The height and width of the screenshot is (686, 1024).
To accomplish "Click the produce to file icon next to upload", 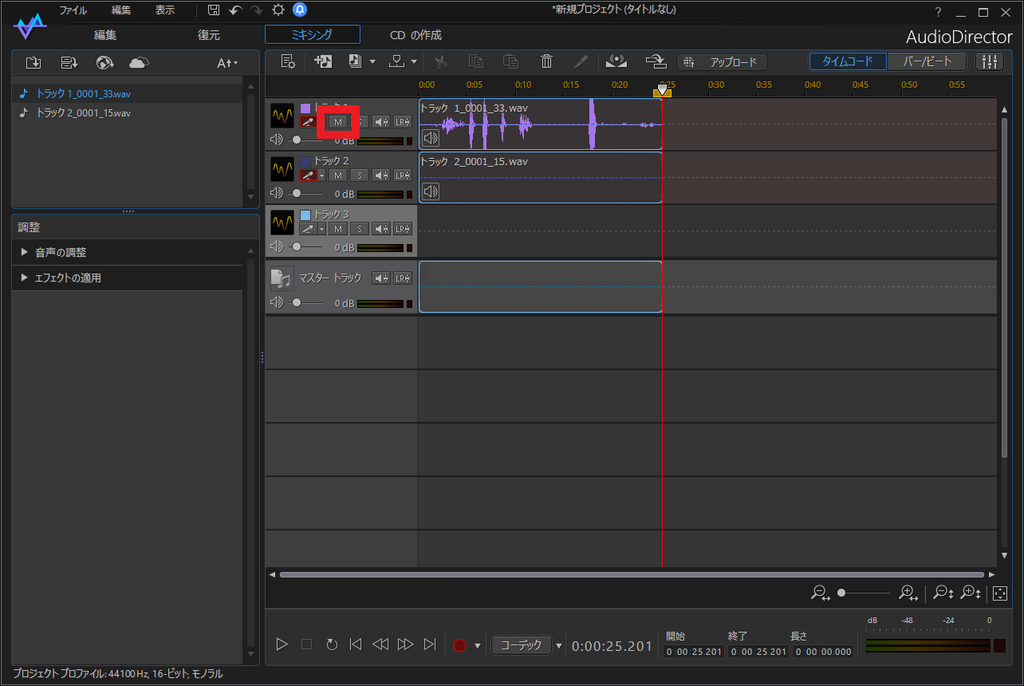I will [x=656, y=61].
